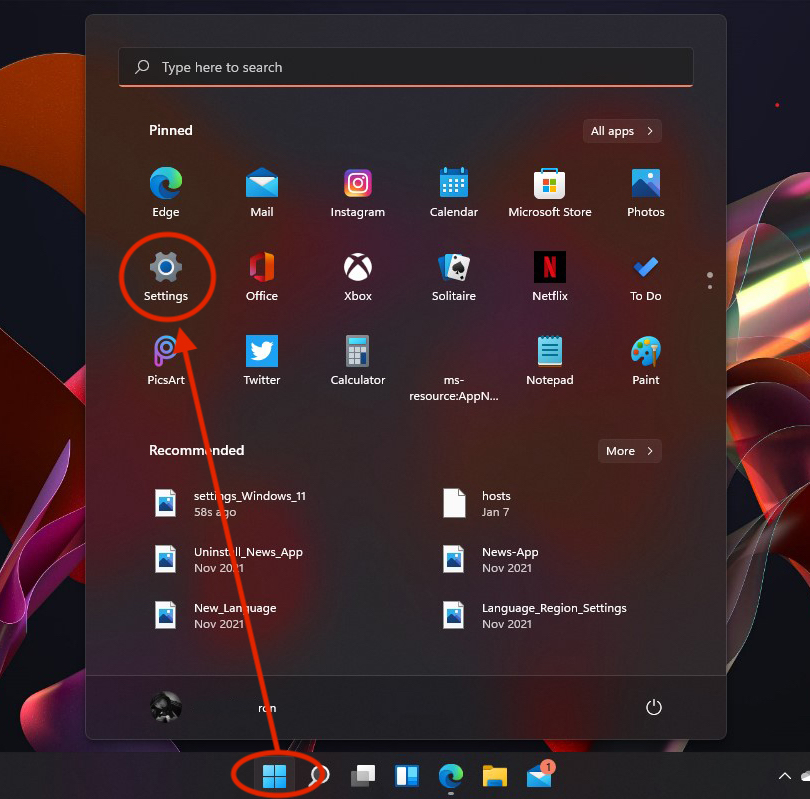Viewport: 810px width, 799px height.
Task: Open the PicsArt app
Action: [x=166, y=361]
